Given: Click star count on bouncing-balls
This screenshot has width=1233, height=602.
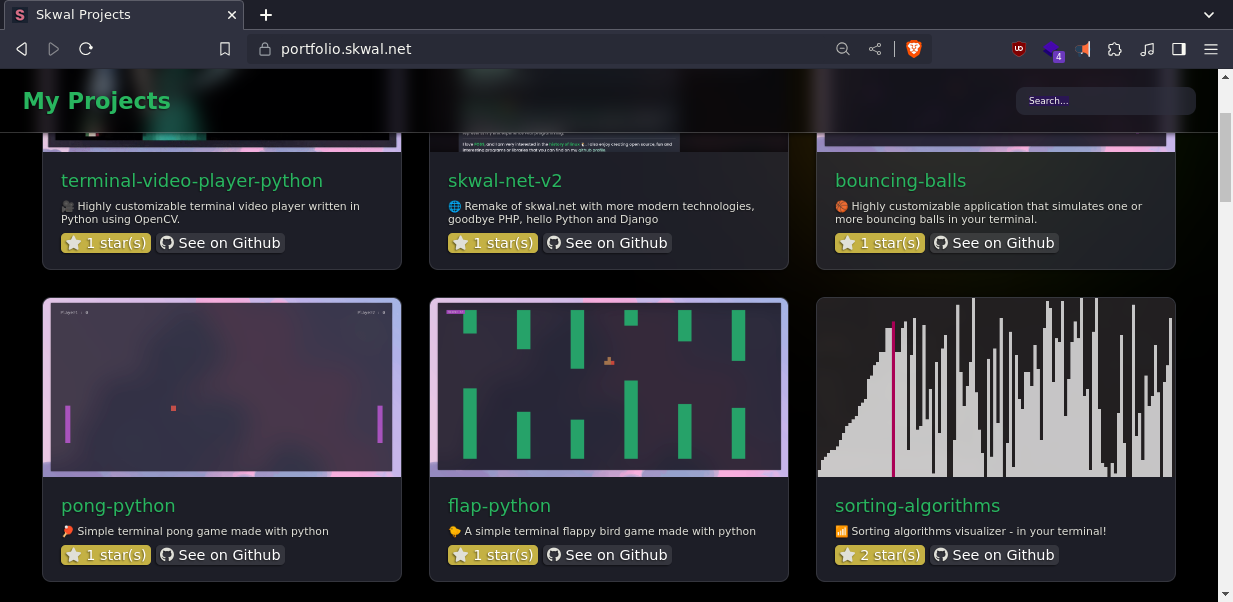Looking at the screenshot, I should click(880, 243).
